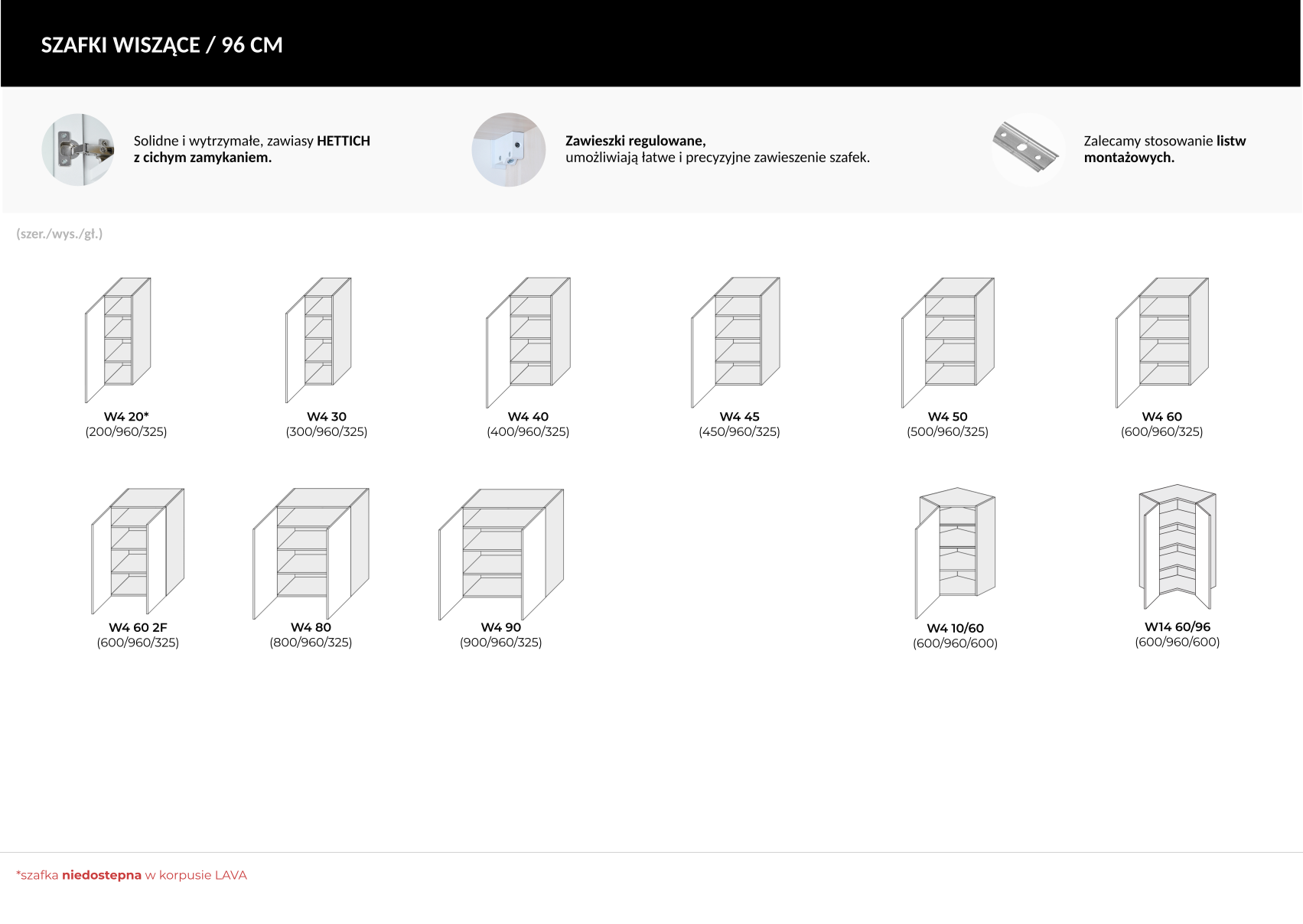1303x924 pixels.
Task: Select the W4 60 single-door cabinet drawing
Action: coord(1161,341)
